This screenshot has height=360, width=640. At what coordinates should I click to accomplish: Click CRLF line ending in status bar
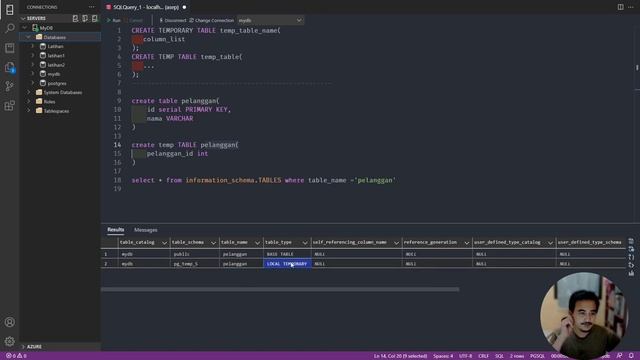[483, 356]
